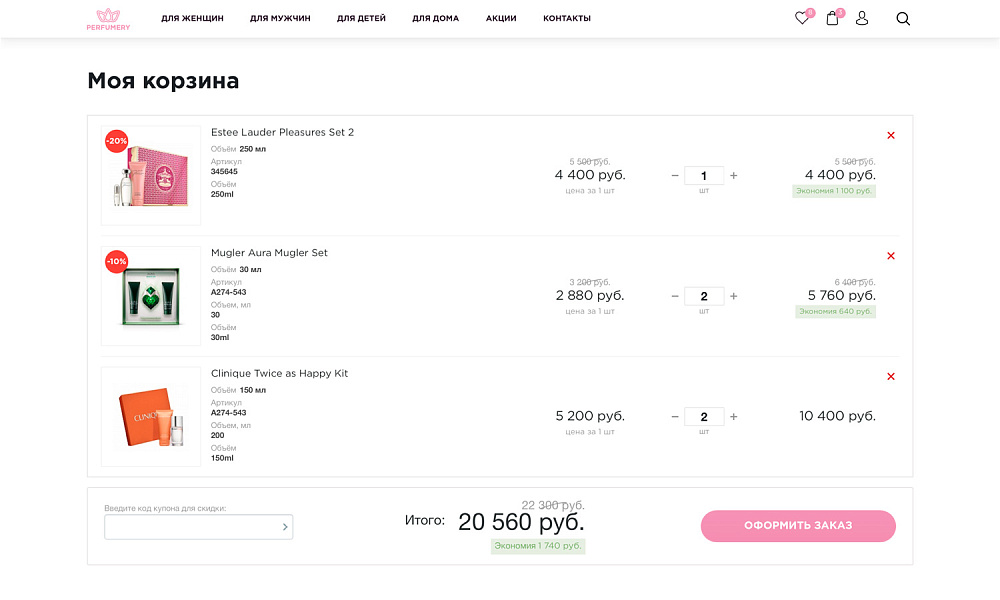Remove Mugler Aura Mugler Set from cart
The height and width of the screenshot is (600, 1000).
coord(891,256)
